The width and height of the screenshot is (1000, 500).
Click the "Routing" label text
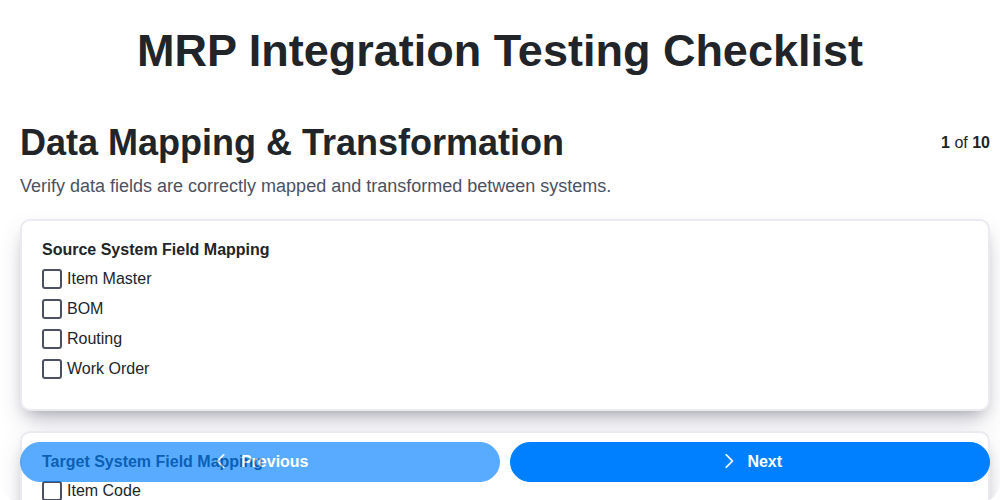click(94, 339)
